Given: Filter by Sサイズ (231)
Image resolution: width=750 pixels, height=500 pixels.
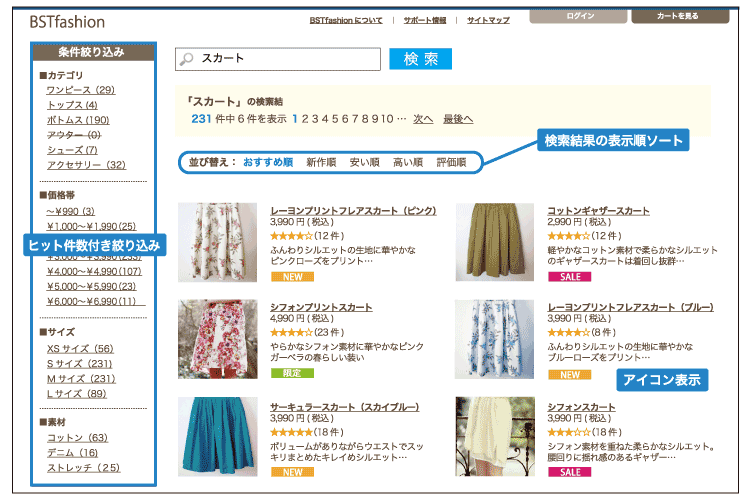Looking at the screenshot, I should [79, 364].
